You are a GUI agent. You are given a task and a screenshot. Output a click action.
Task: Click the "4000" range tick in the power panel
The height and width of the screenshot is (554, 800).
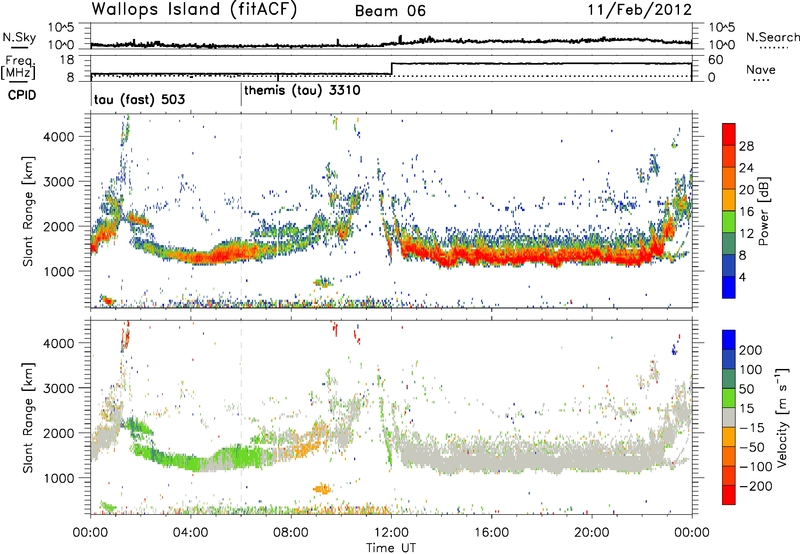pos(59,137)
